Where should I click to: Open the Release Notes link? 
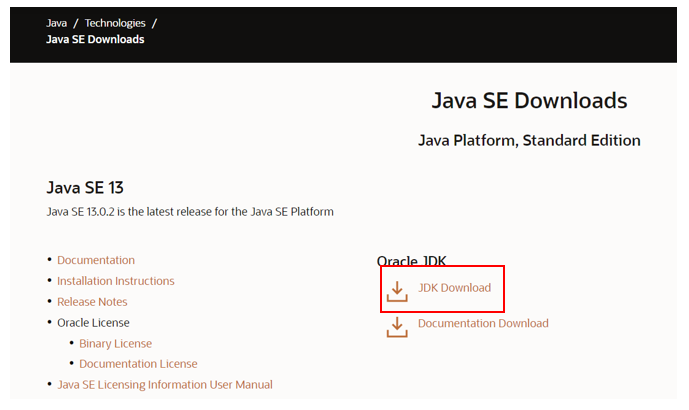coord(92,302)
